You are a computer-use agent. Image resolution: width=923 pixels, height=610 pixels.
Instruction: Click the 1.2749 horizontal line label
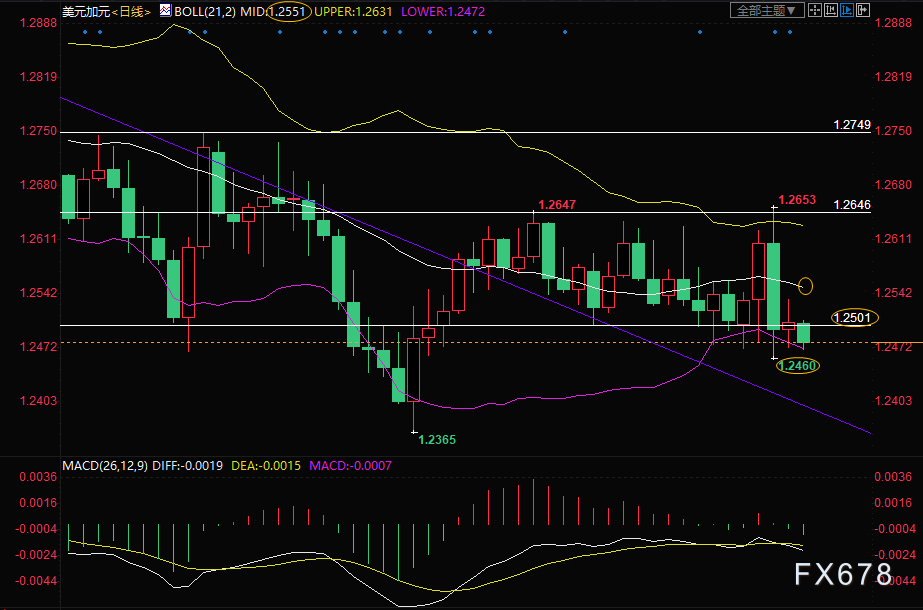pos(852,125)
